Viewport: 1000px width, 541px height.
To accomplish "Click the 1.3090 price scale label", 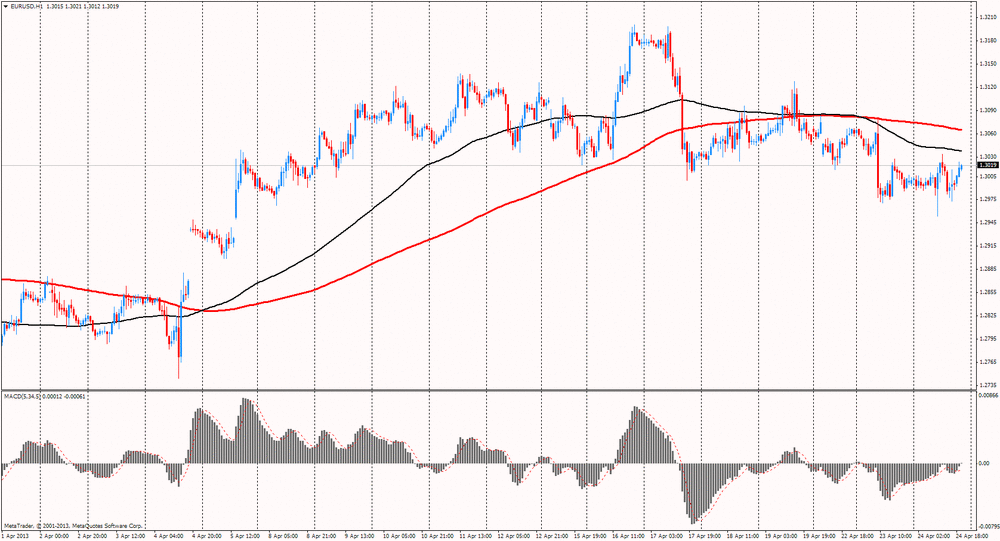I will pyautogui.click(x=987, y=110).
